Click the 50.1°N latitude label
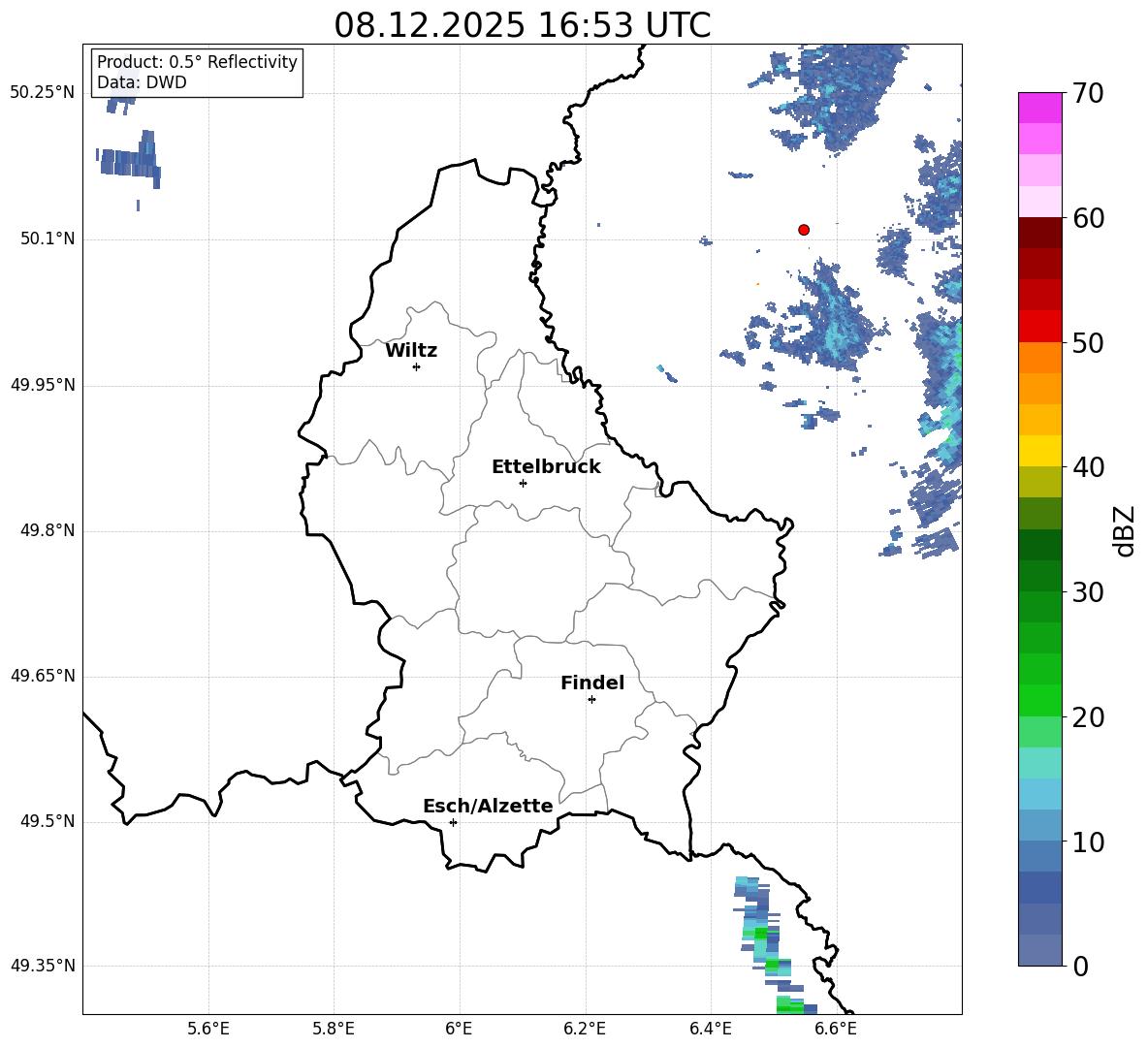Viewport: 1148px width, 1048px height. point(48,238)
